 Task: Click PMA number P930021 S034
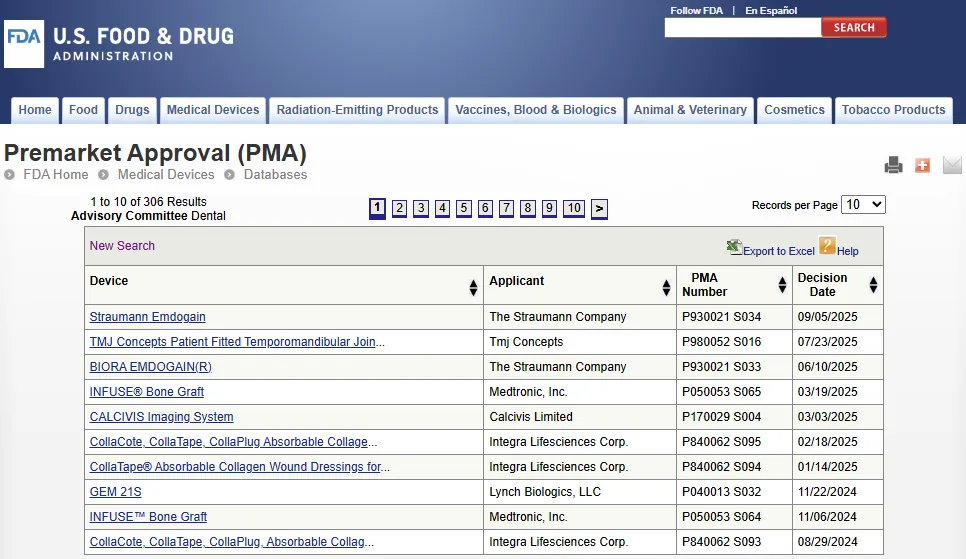click(721, 317)
